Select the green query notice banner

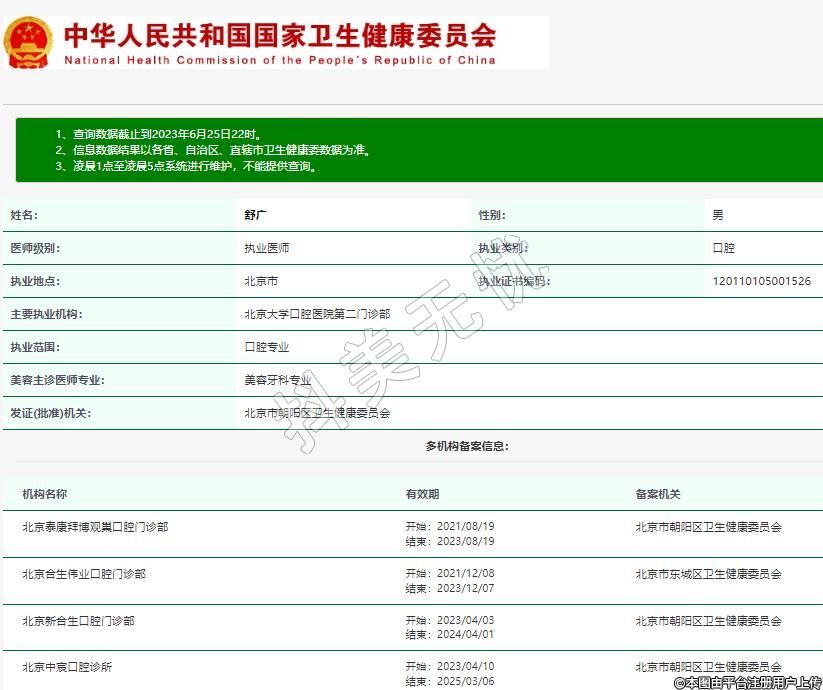pos(418,150)
